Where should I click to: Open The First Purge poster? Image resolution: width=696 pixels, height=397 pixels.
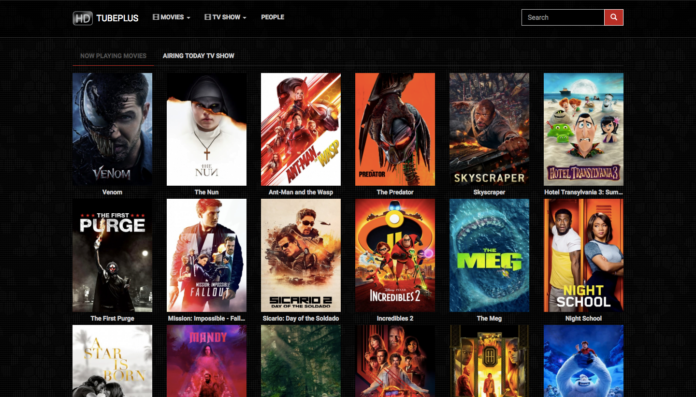coord(112,255)
